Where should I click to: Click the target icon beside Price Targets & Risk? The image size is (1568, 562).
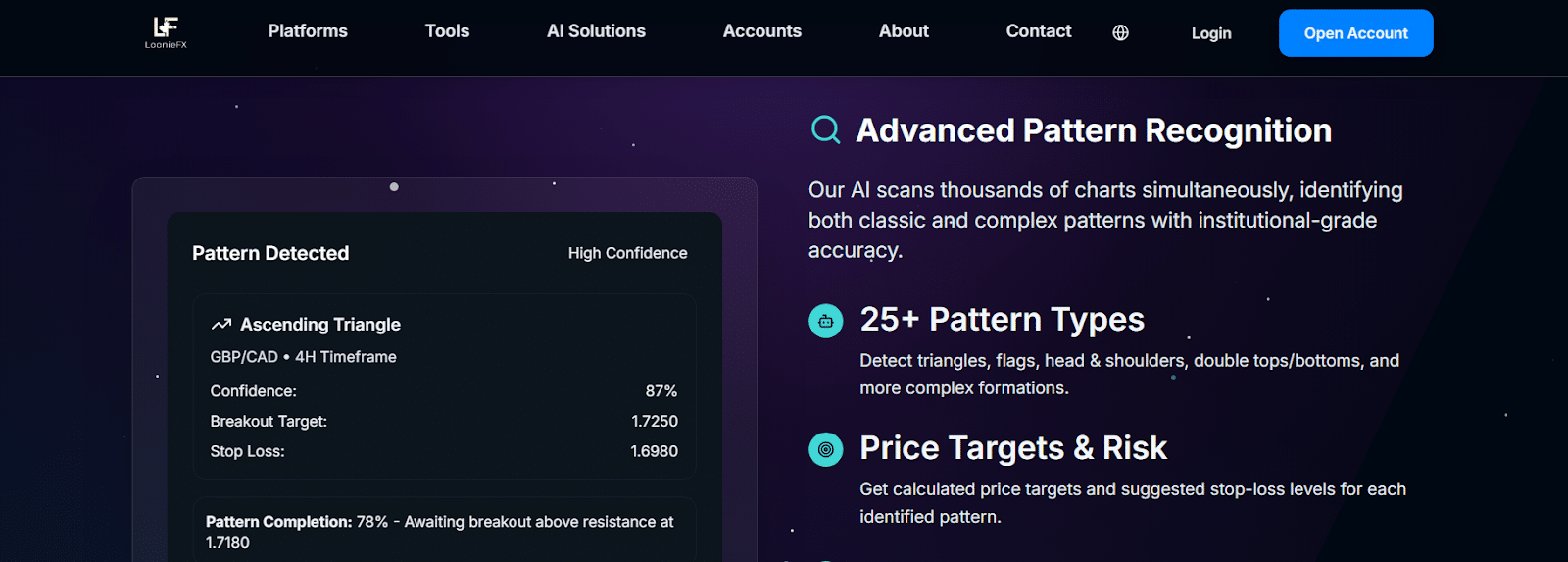coord(825,449)
